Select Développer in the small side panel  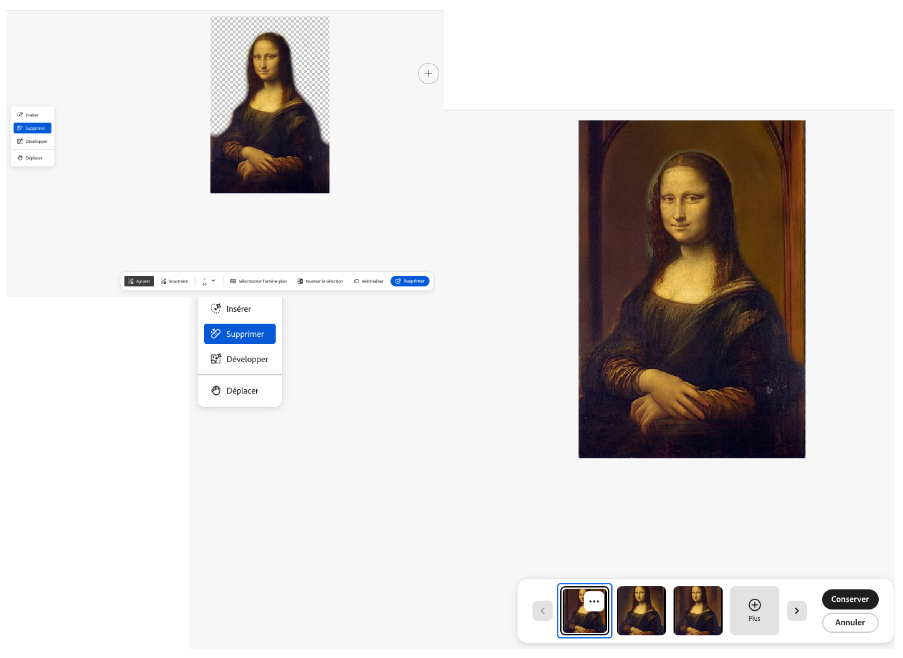[x=32, y=141]
